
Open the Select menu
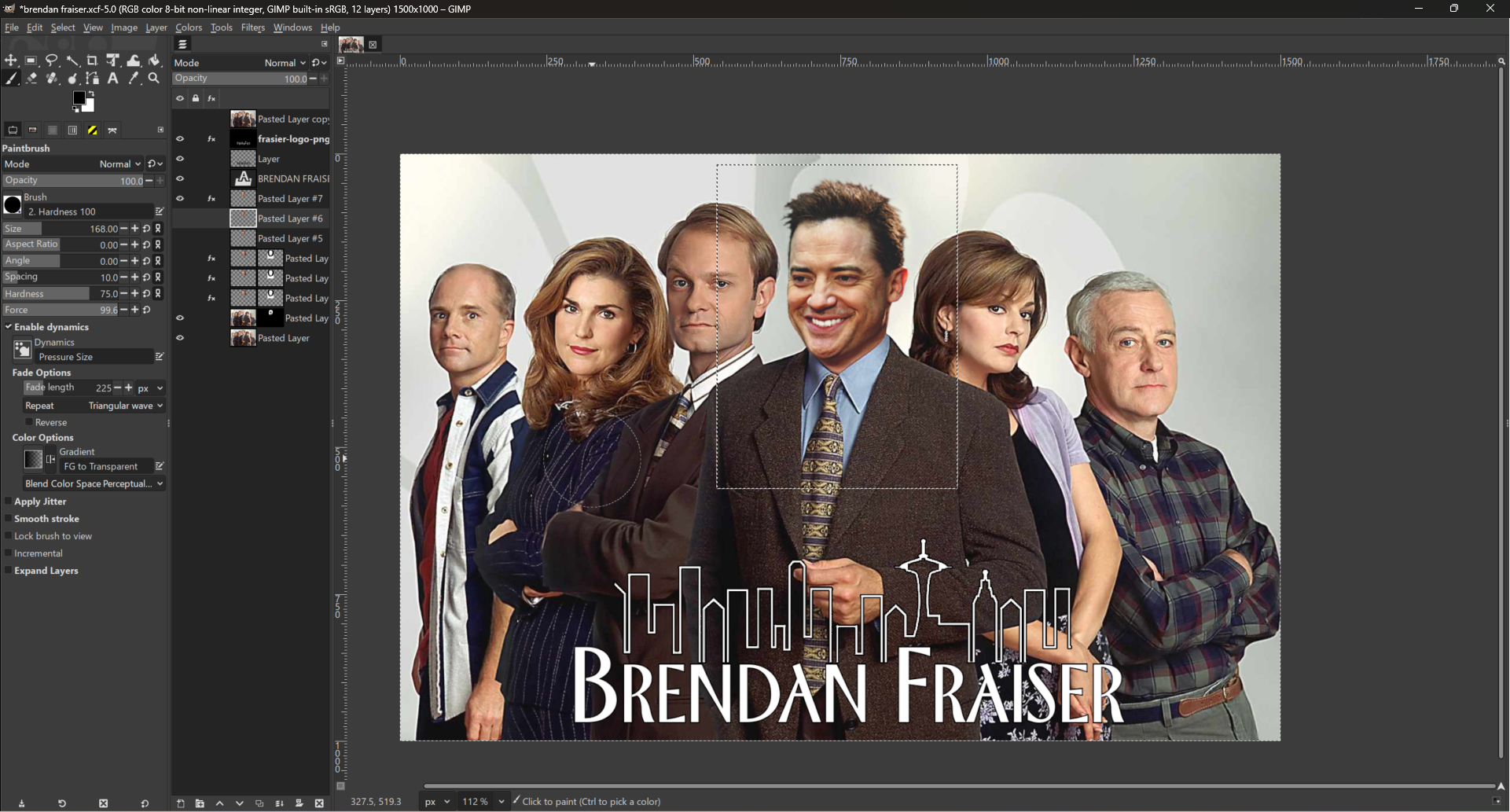click(x=63, y=28)
